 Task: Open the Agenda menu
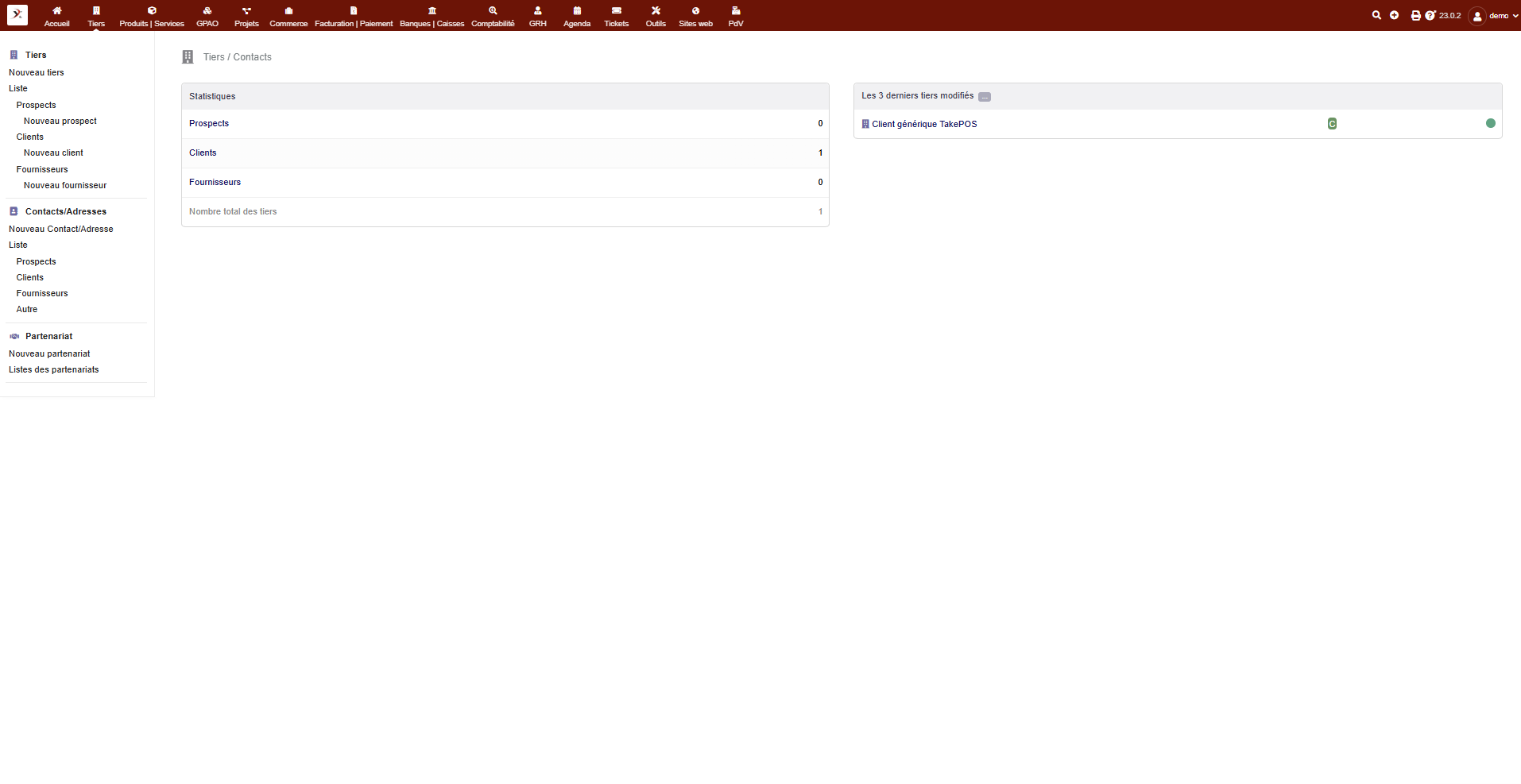click(577, 16)
